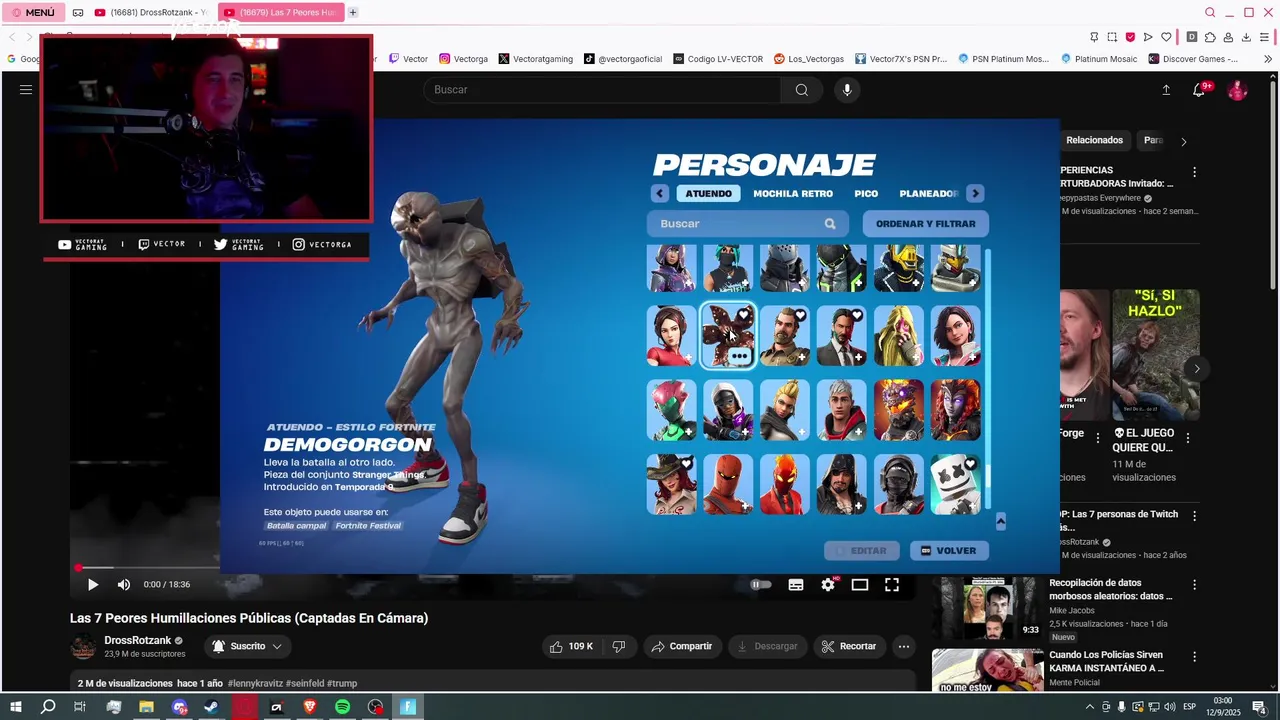Open the Vectorga Instagram bookmark

464,59
